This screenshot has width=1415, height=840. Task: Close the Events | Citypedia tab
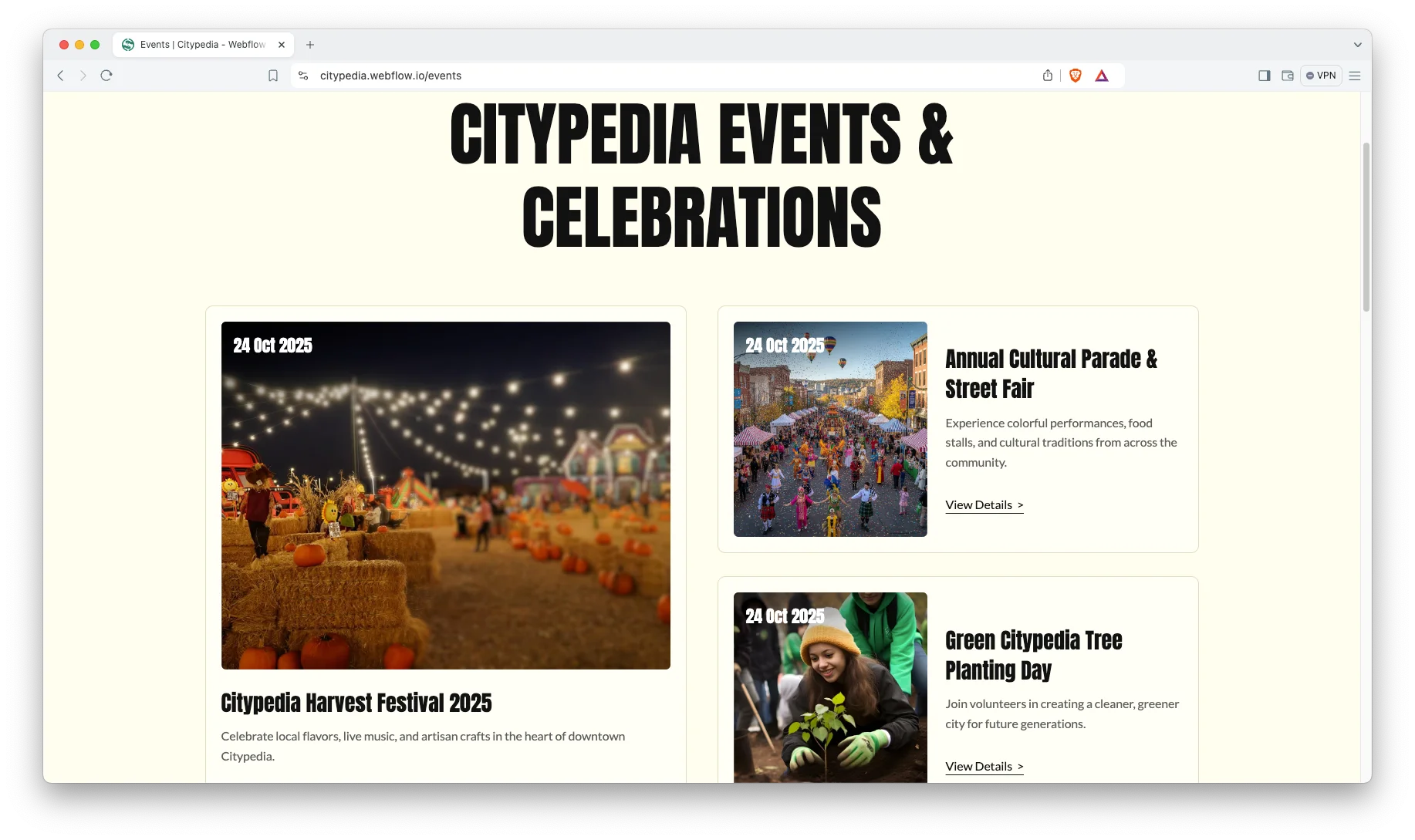click(282, 45)
